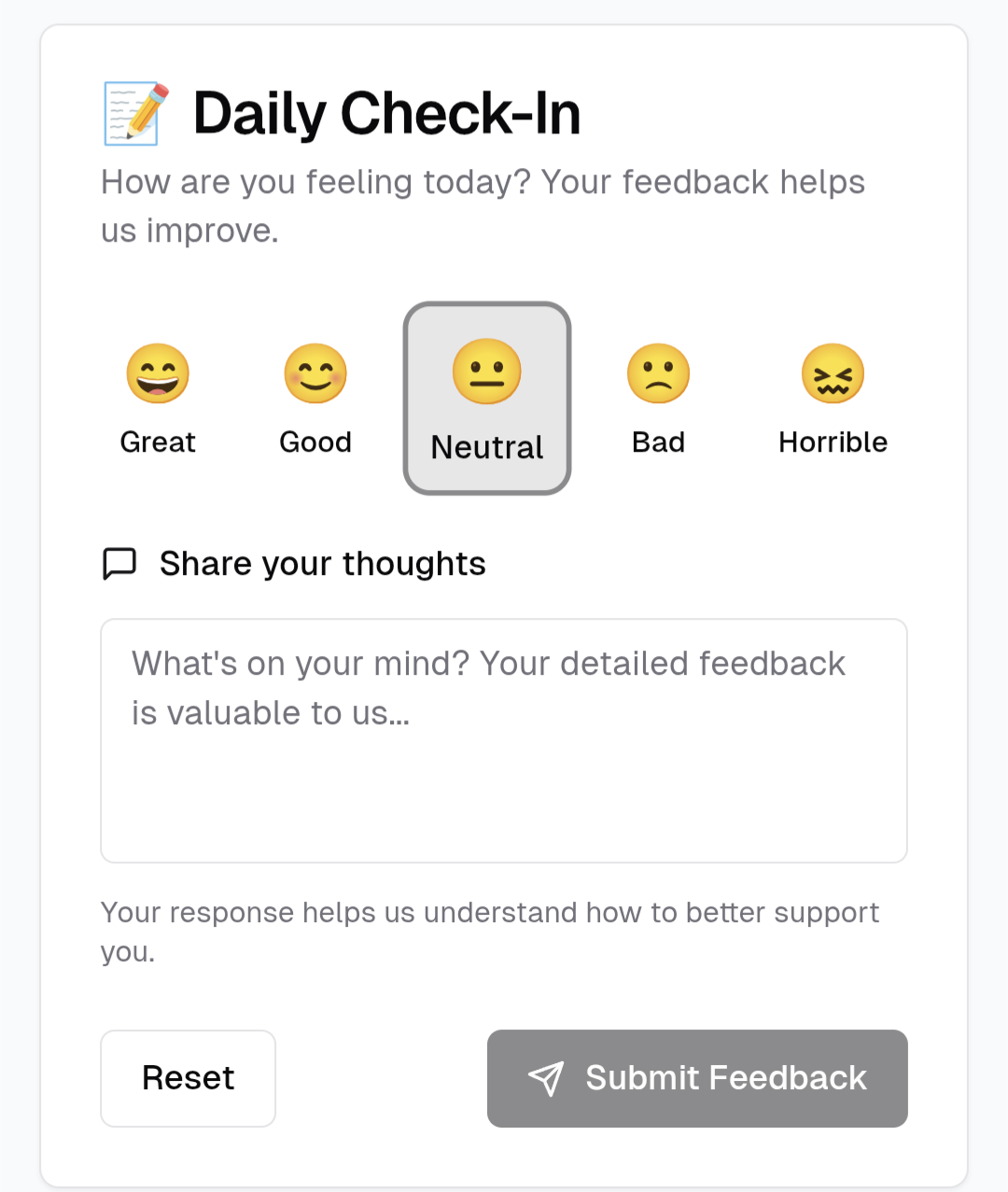Viewport: 1008px width, 1192px height.
Task: Click the "Daily Check-In" heading
Action: [x=386, y=114]
